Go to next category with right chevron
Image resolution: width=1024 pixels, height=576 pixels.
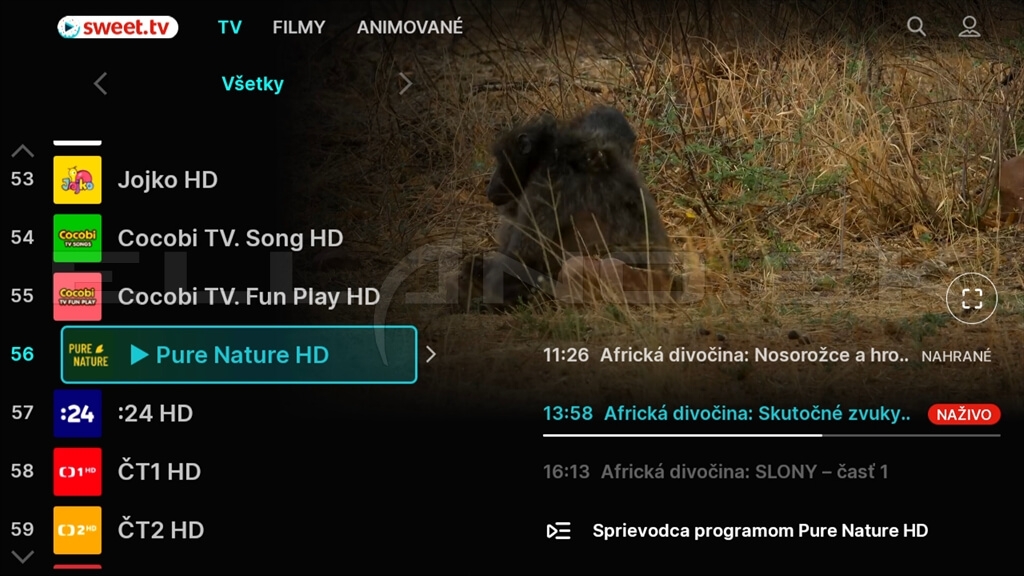tap(405, 84)
